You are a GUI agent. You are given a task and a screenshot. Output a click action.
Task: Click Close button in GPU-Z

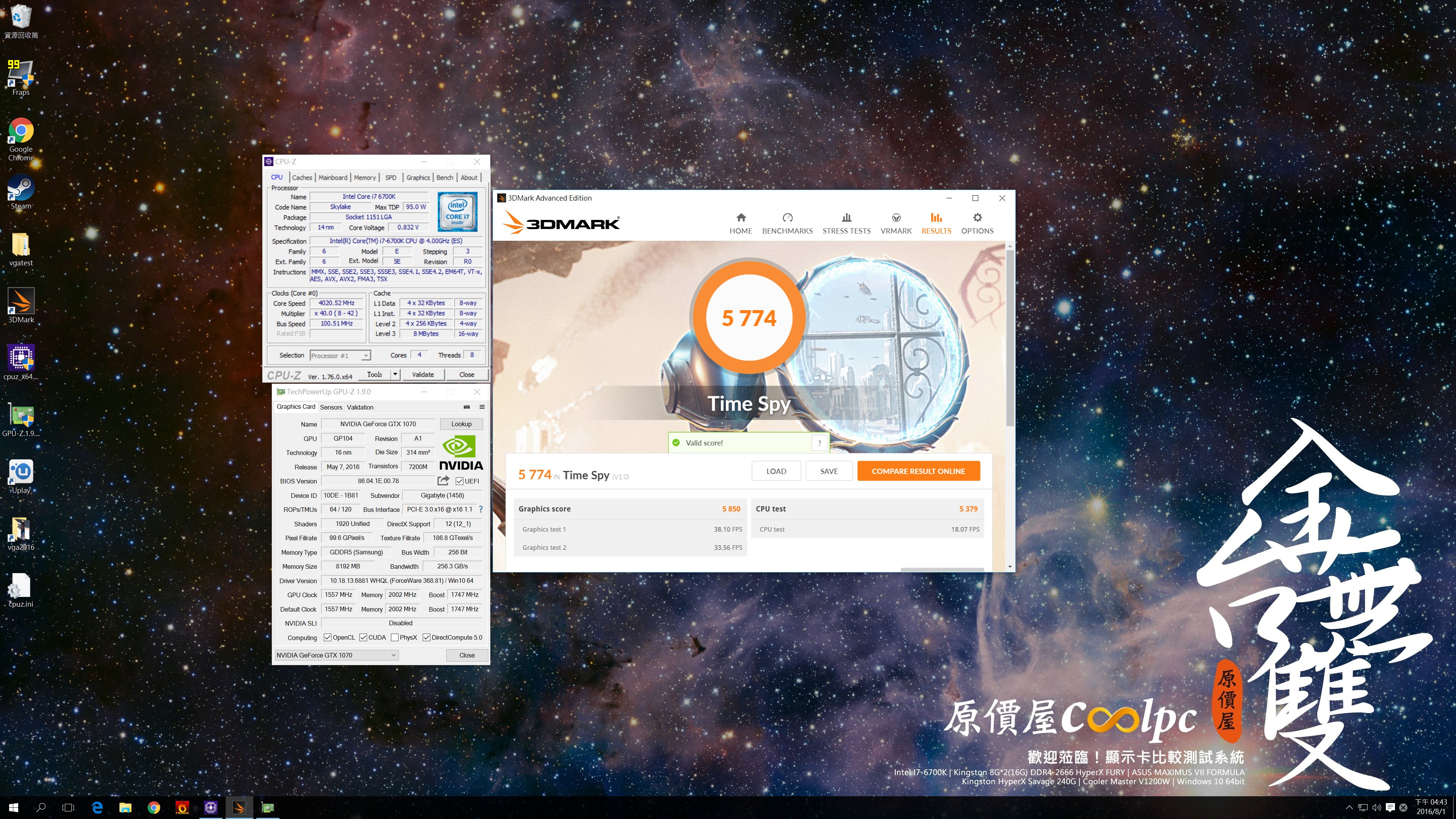(466, 655)
